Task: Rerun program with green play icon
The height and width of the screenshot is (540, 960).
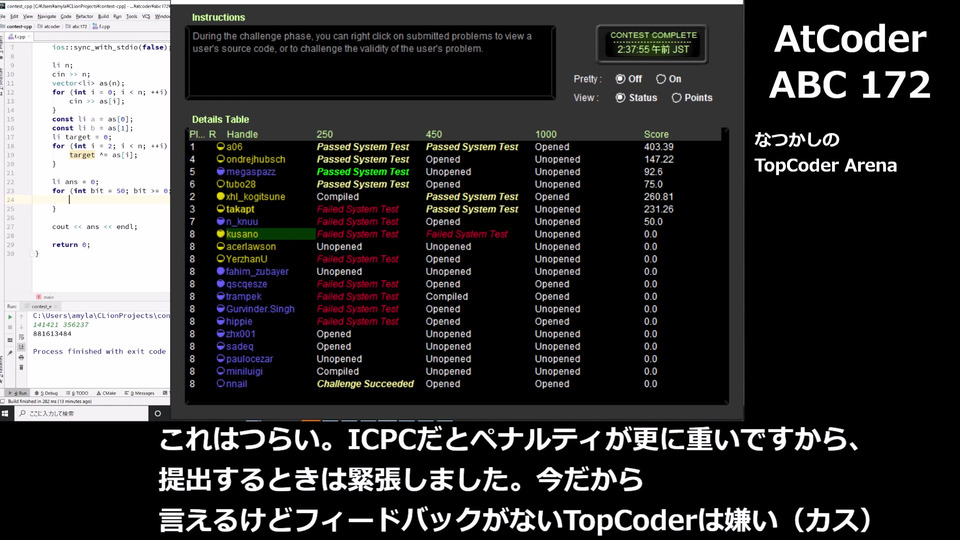Action: 10,317
